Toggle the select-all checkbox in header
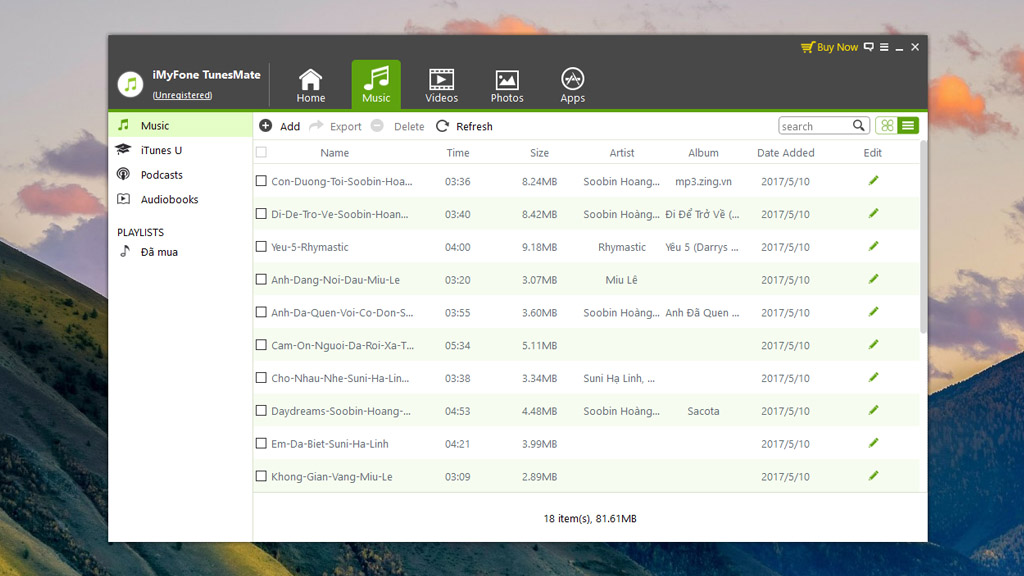This screenshot has height=576, width=1024. (261, 152)
